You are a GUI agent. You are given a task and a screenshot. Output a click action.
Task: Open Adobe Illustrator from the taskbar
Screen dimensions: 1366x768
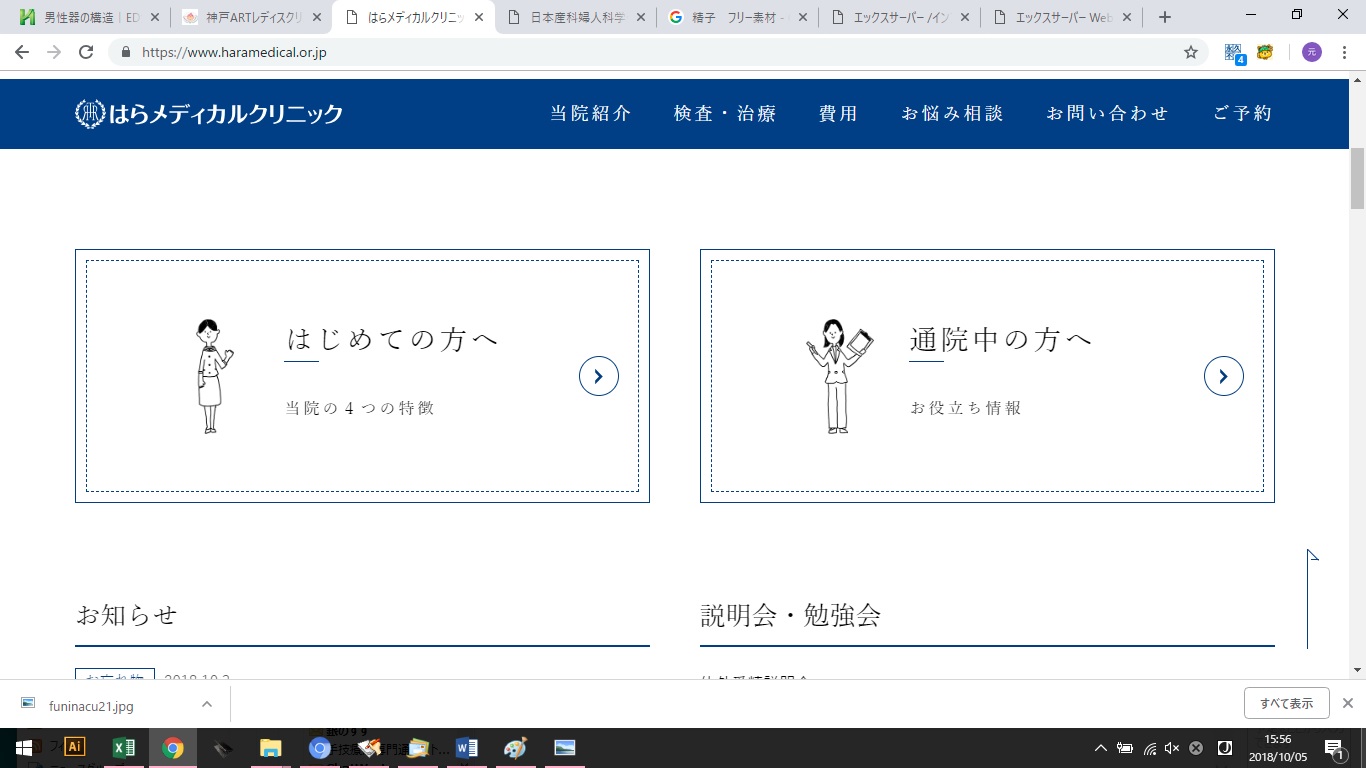(x=75, y=748)
